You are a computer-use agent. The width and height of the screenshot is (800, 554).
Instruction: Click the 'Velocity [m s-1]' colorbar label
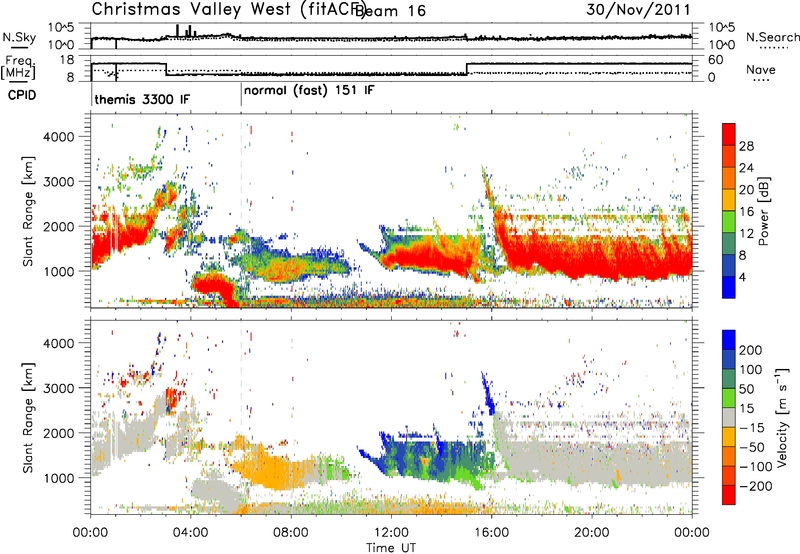781,417
